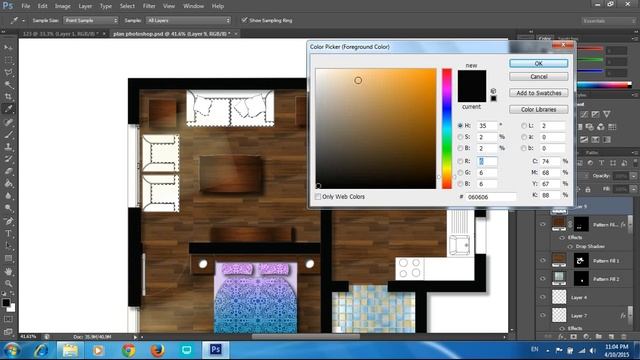Collapse effects on Layer 7
Viewport: 640px width, 360px height.
tap(630, 315)
